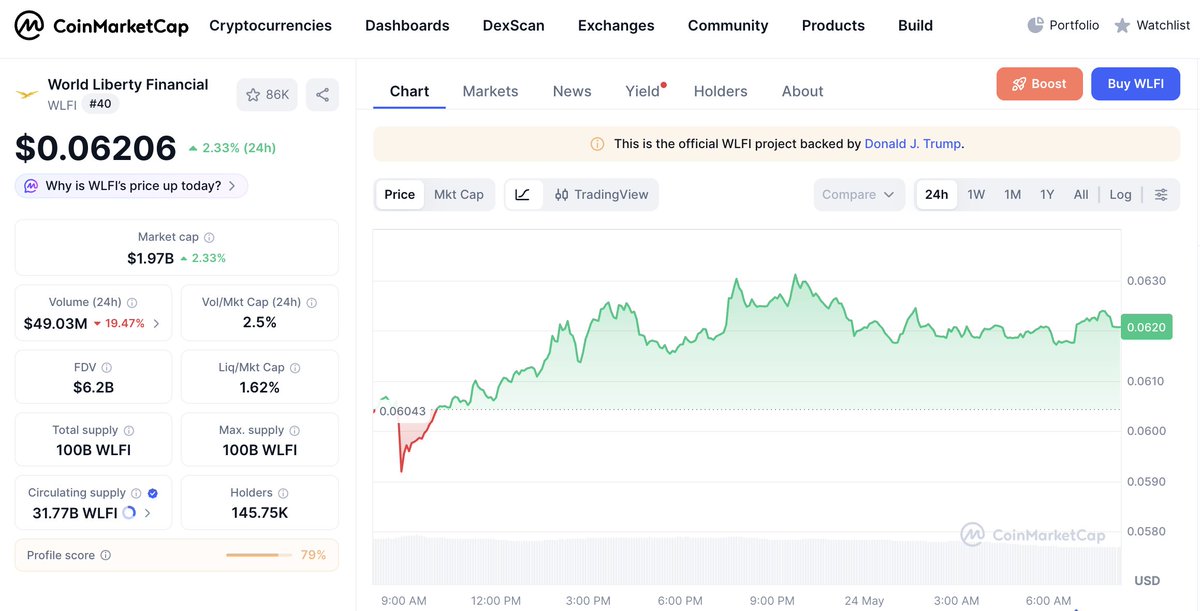Image resolution: width=1200 pixels, height=611 pixels.
Task: Click the share icon beside WLFI
Action: [x=322, y=95]
